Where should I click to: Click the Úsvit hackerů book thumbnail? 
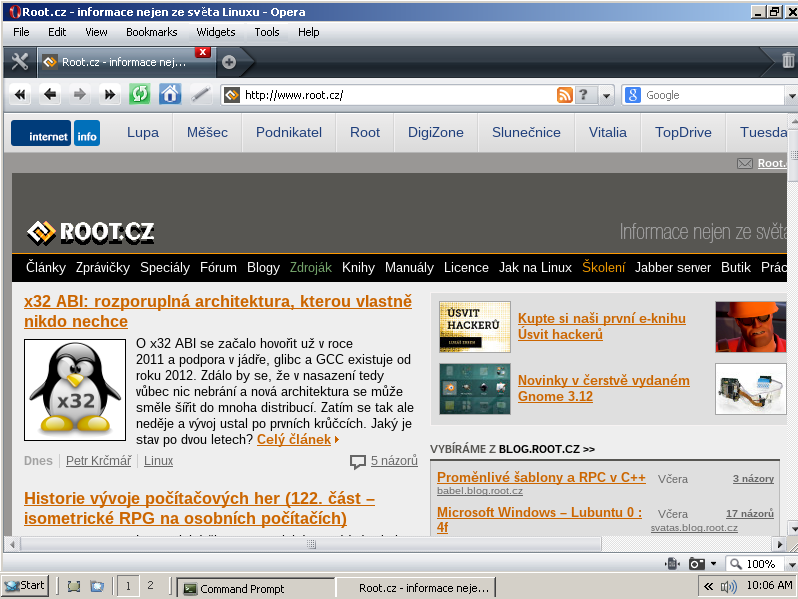(x=475, y=327)
